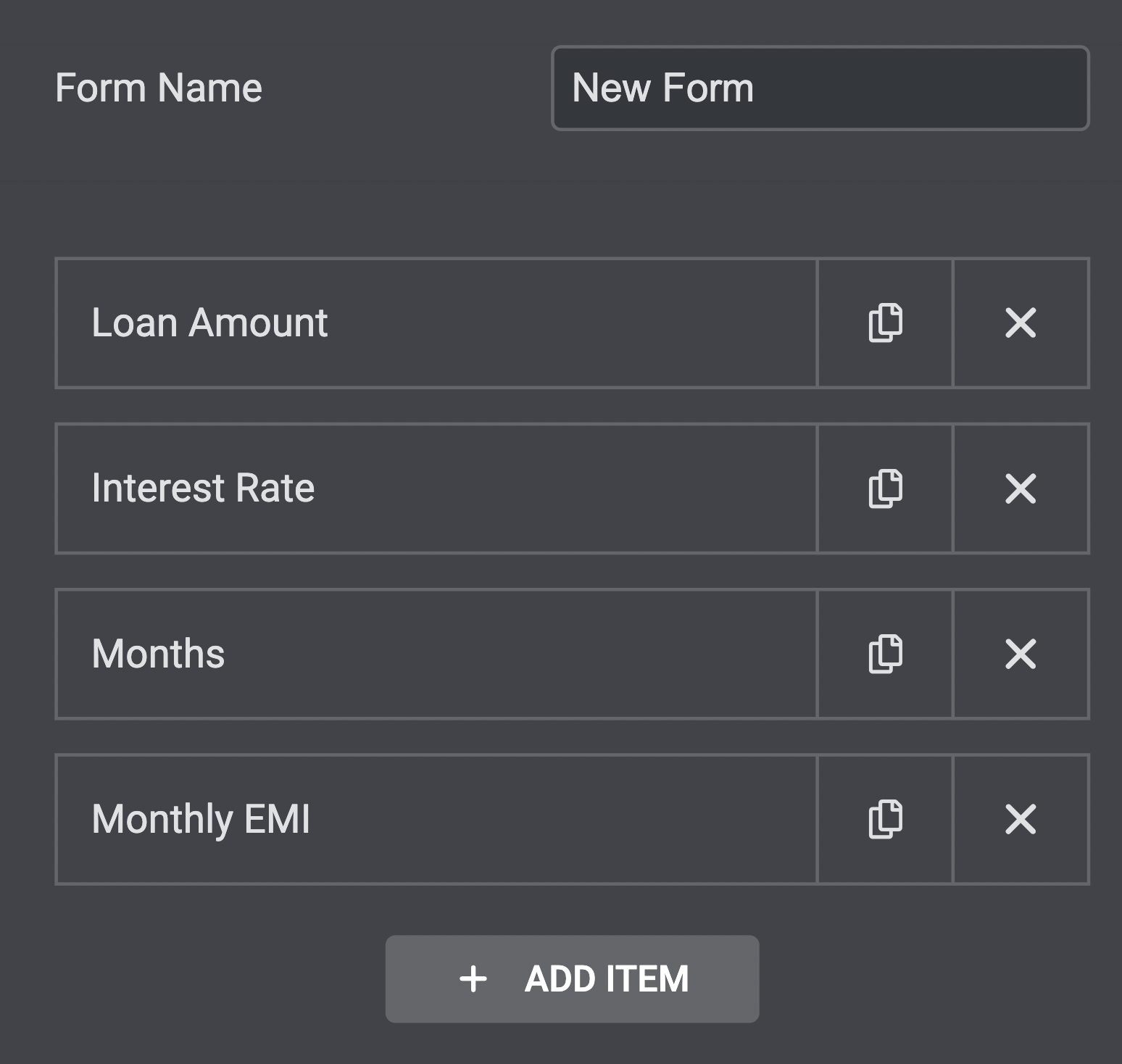The height and width of the screenshot is (1064, 1122).
Task: Duplicate the Loan Amount item
Action: [885, 323]
